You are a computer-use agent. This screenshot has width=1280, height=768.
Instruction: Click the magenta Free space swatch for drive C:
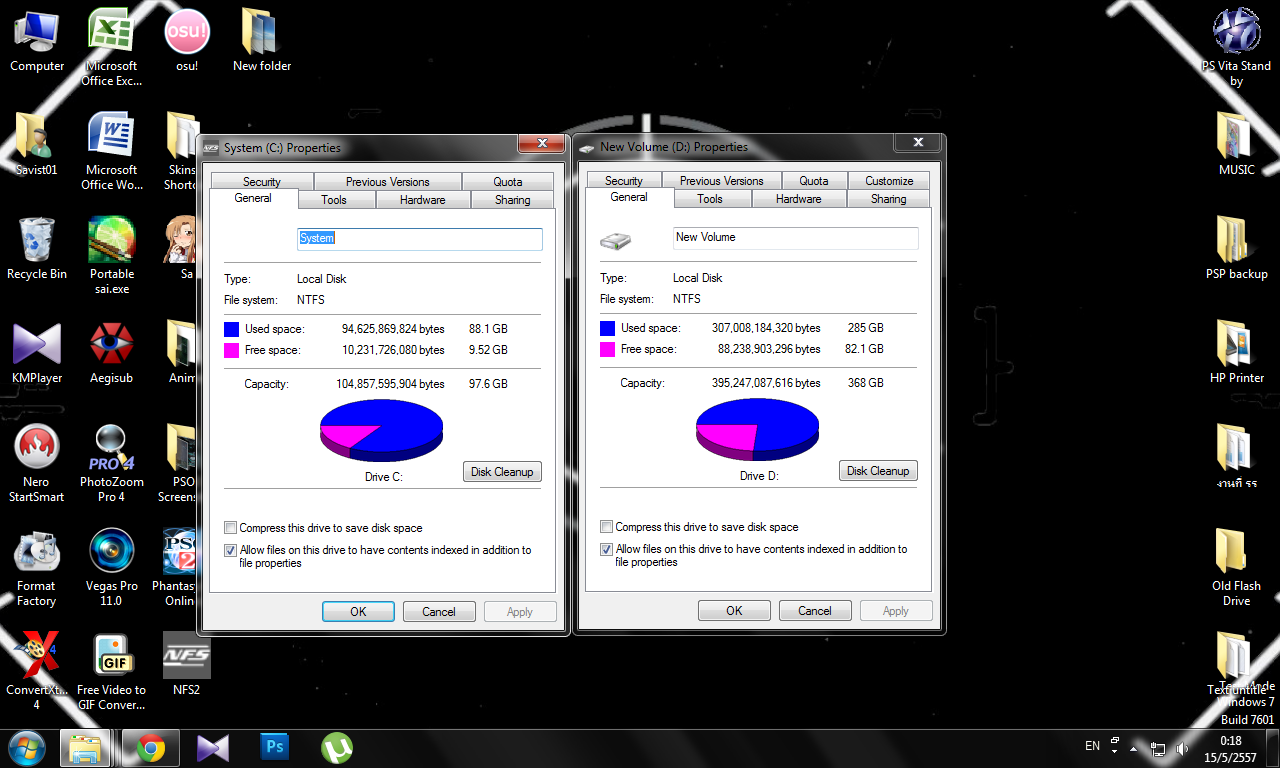pyautogui.click(x=232, y=351)
